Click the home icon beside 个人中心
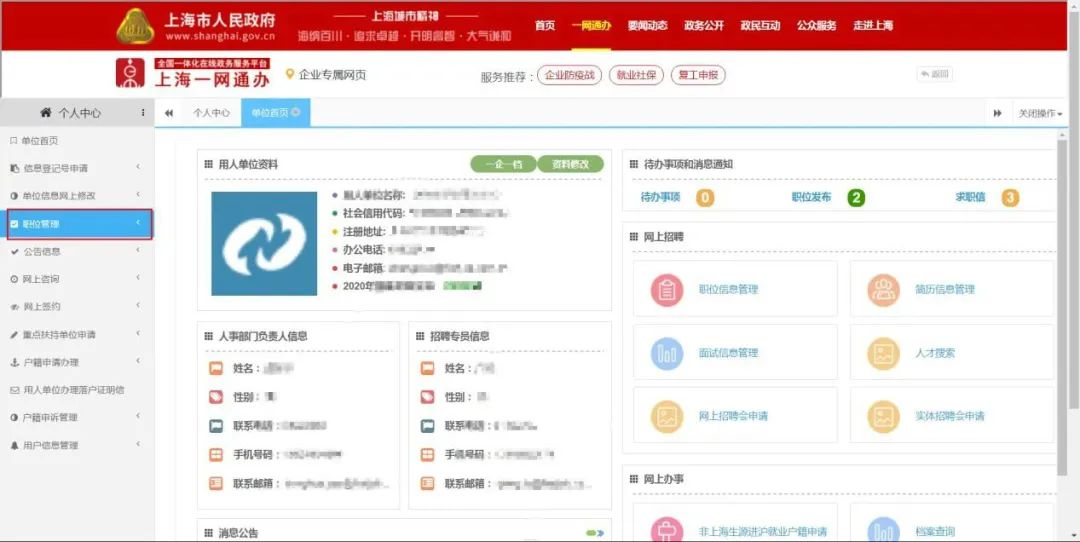The height and width of the screenshot is (542, 1080). 46,112
